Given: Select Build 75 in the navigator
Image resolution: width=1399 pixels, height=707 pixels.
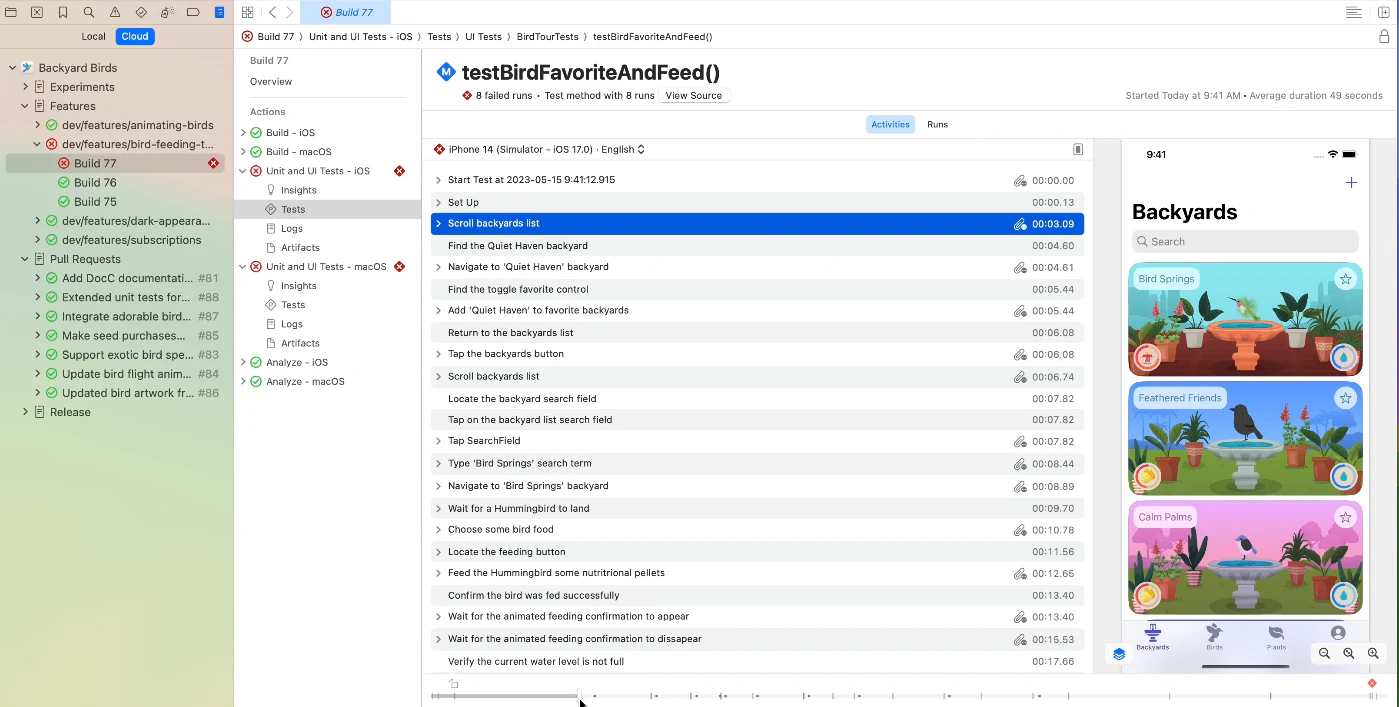Looking at the screenshot, I should click(95, 201).
